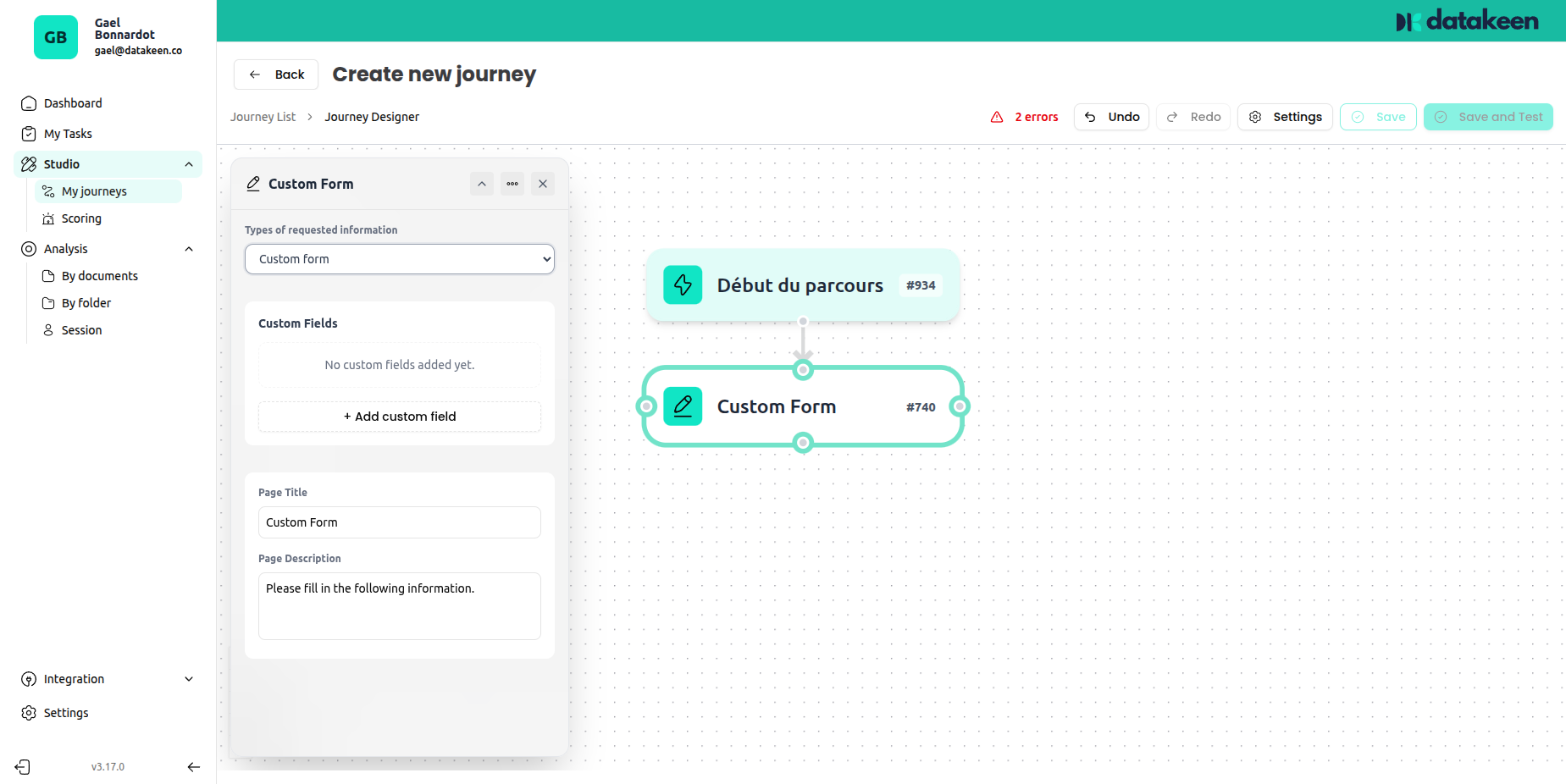Collapse the Analysis section in sidebar
This screenshot has height=784, width=1566.
(x=189, y=249)
